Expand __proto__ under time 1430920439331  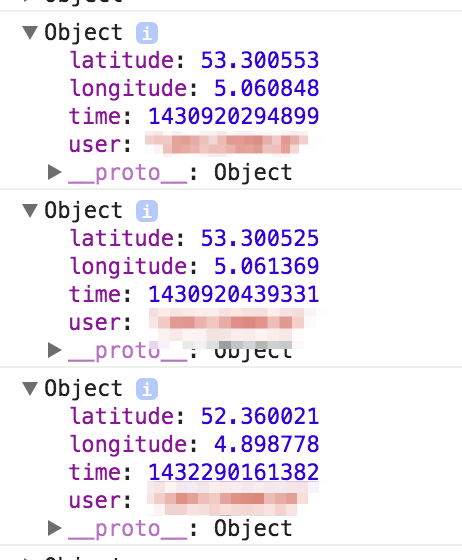click(55, 350)
